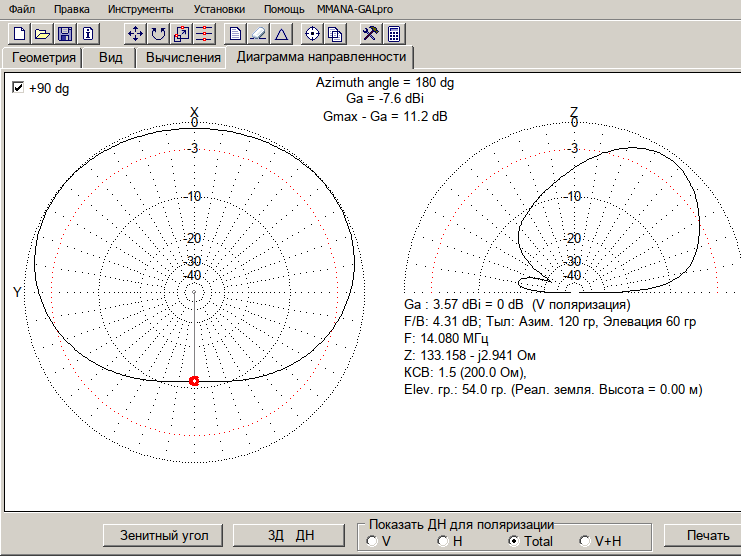Click the triangle toolbar icon

click(x=281, y=33)
